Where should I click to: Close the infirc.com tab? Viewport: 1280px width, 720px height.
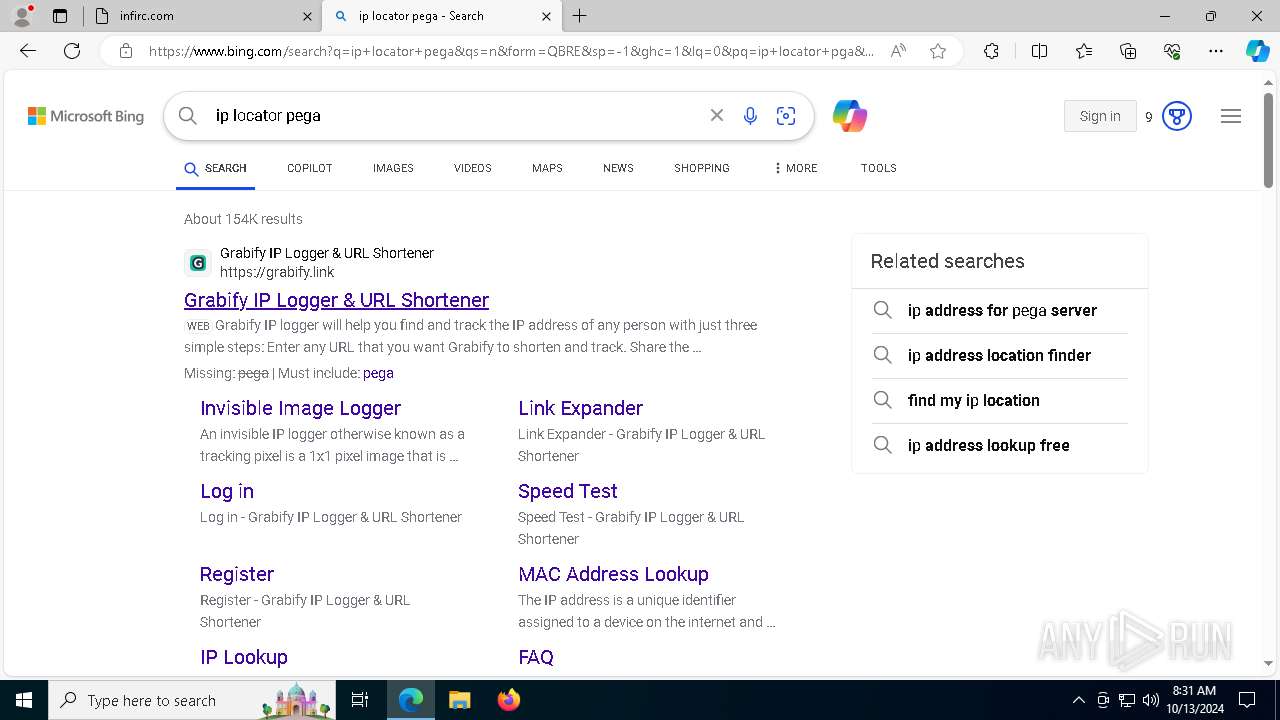[x=307, y=16]
